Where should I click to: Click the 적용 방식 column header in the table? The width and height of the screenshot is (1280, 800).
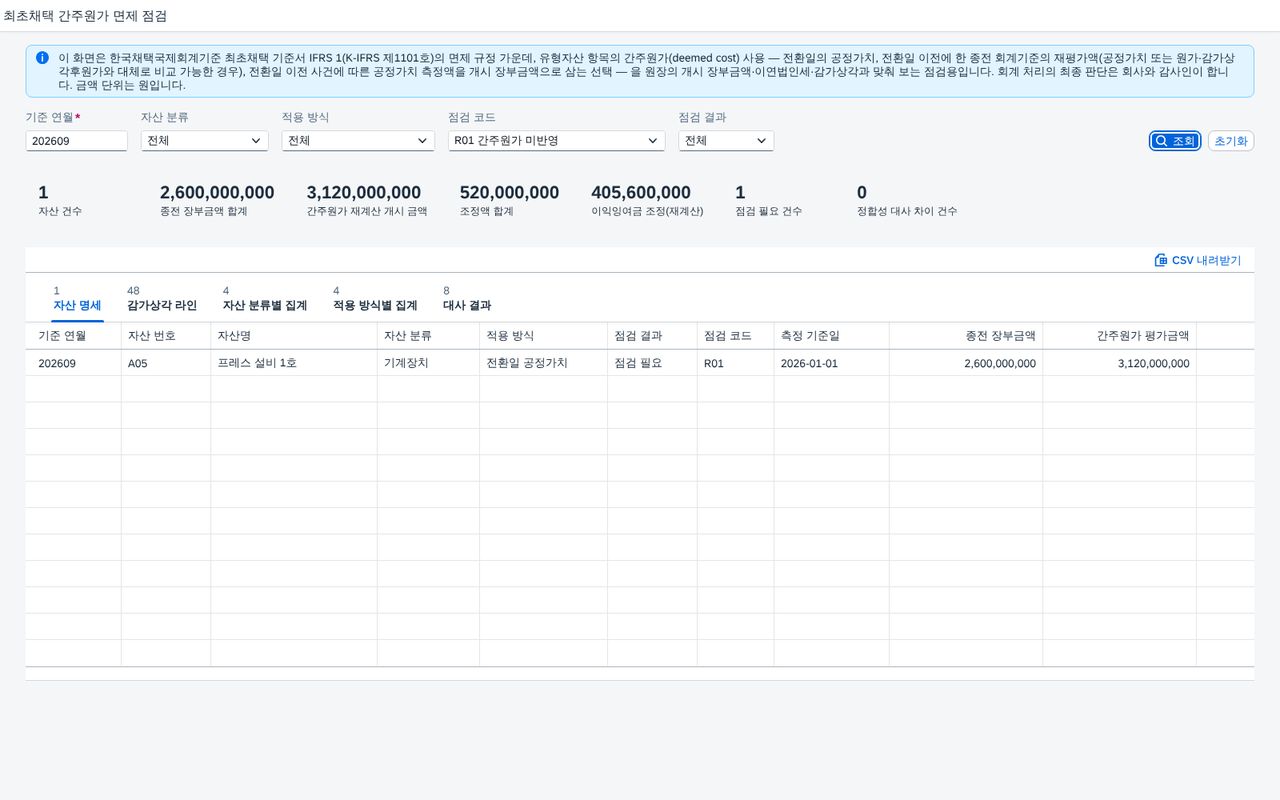pos(544,336)
